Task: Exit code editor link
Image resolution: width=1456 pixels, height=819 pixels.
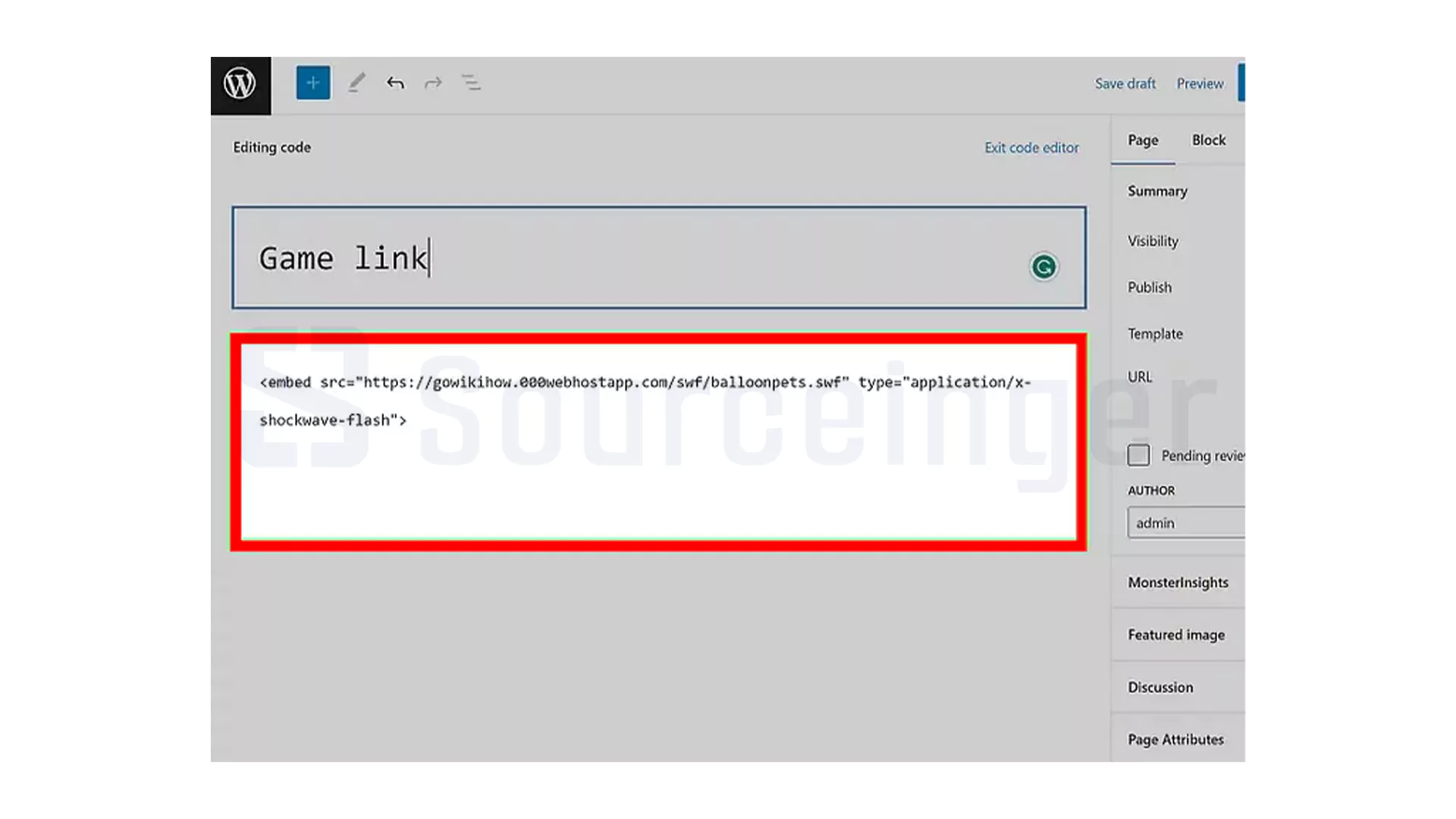Action: 1031,148
